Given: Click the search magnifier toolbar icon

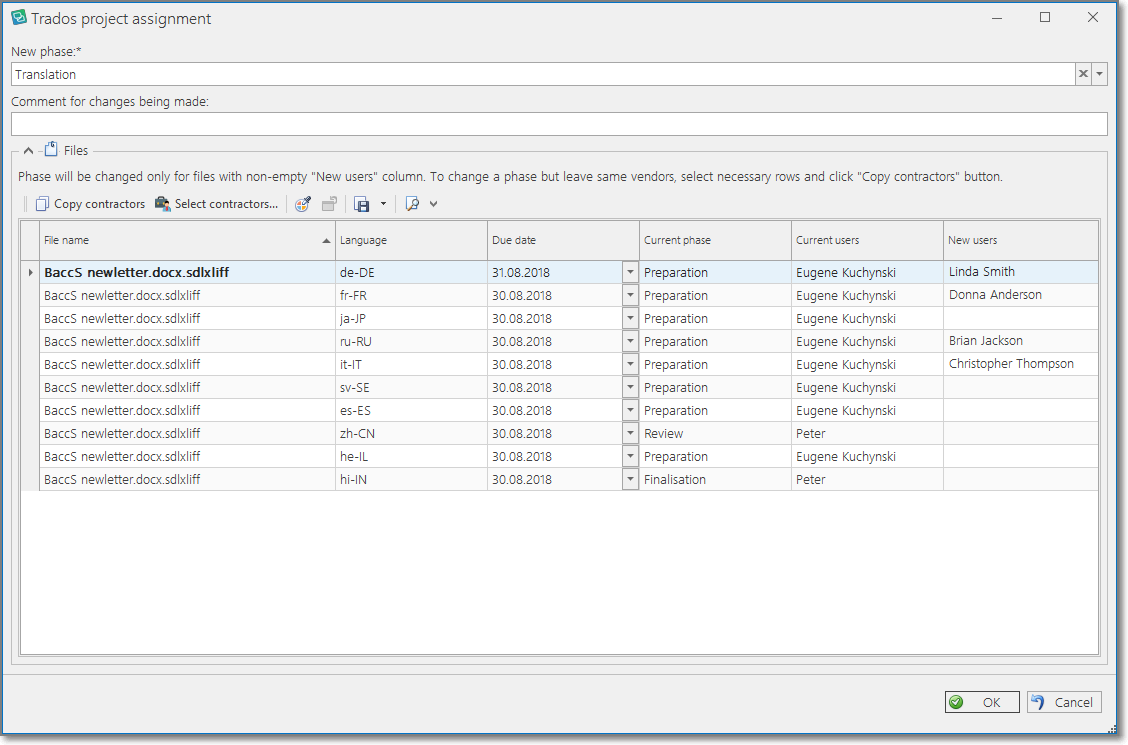Looking at the screenshot, I should (x=412, y=204).
